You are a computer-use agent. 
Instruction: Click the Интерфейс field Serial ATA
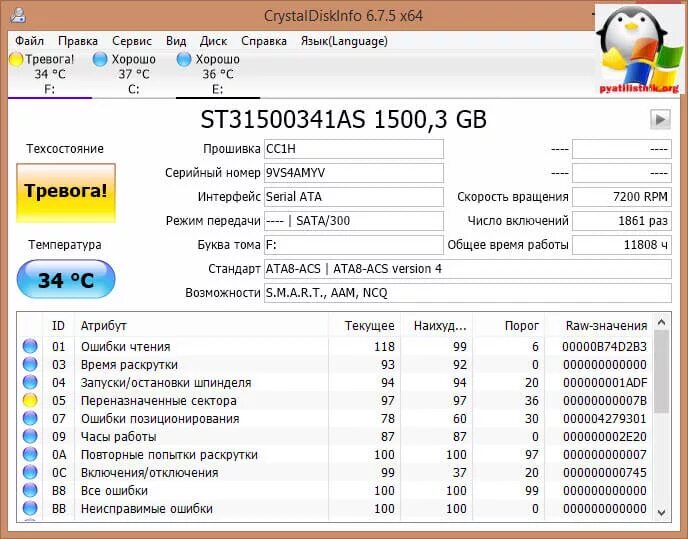[354, 197]
